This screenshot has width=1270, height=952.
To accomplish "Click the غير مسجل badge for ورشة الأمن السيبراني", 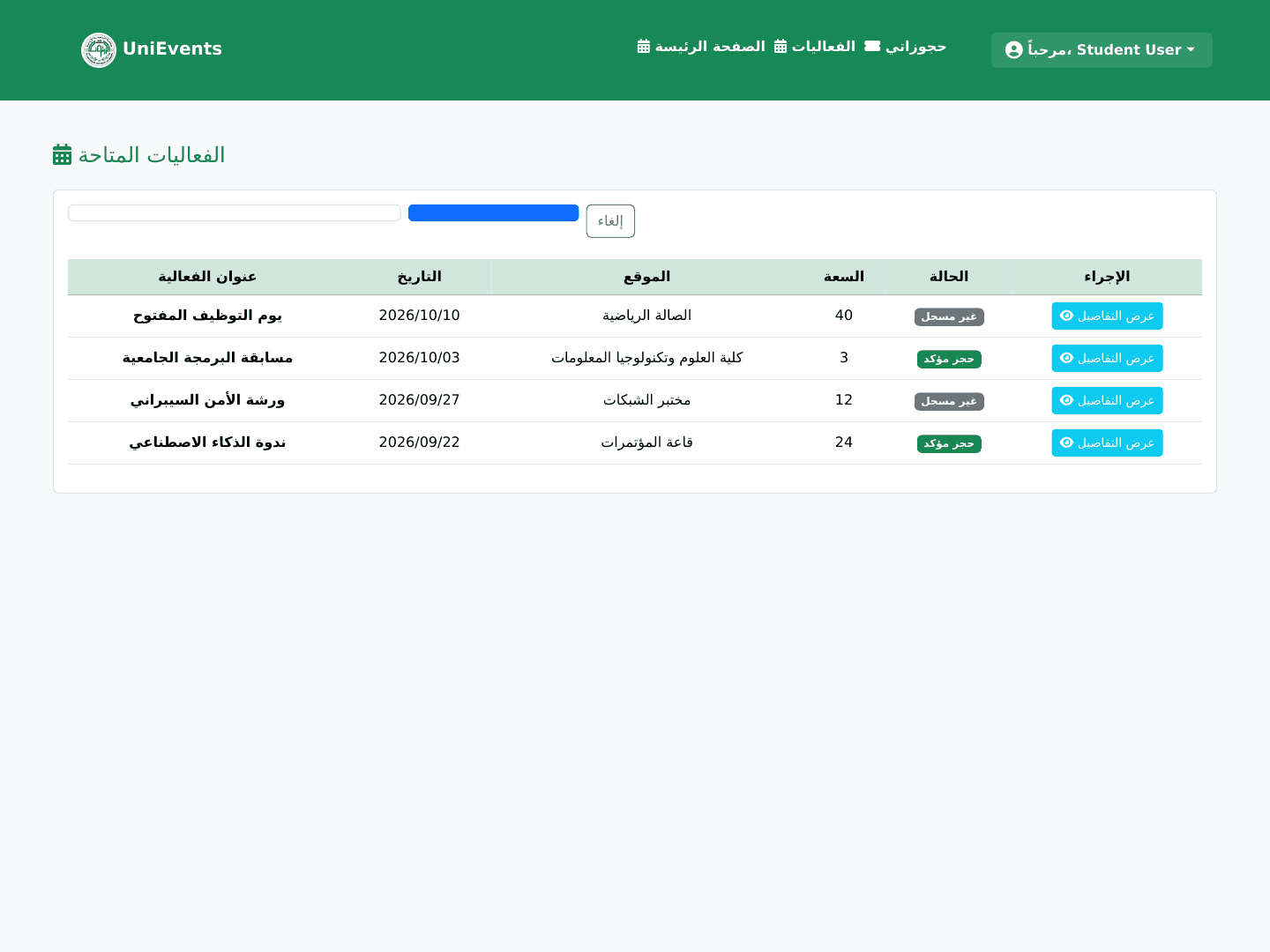I will pyautogui.click(x=949, y=401).
